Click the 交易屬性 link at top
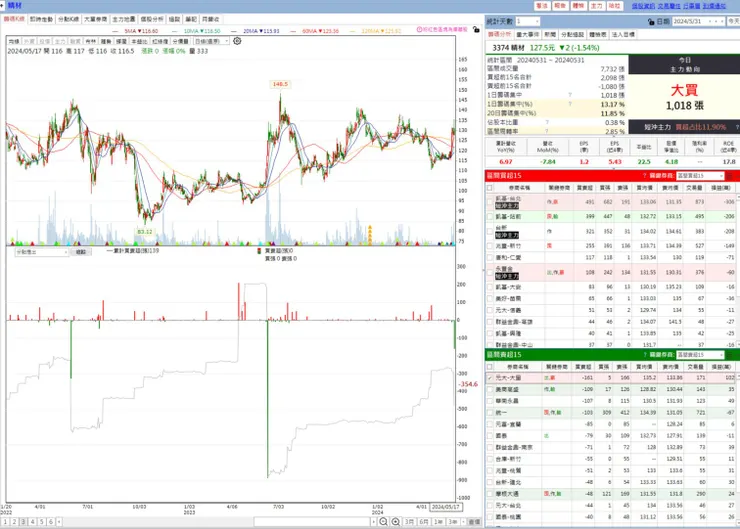Viewport: 740px width, 529px height. click(669, 6)
